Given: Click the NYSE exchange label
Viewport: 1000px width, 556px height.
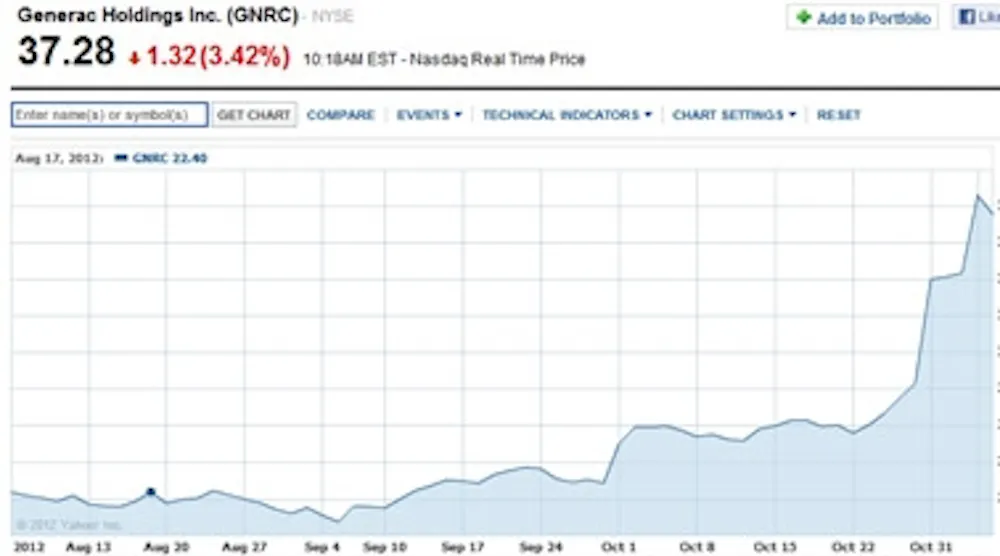Looking at the screenshot, I should coord(332,16).
